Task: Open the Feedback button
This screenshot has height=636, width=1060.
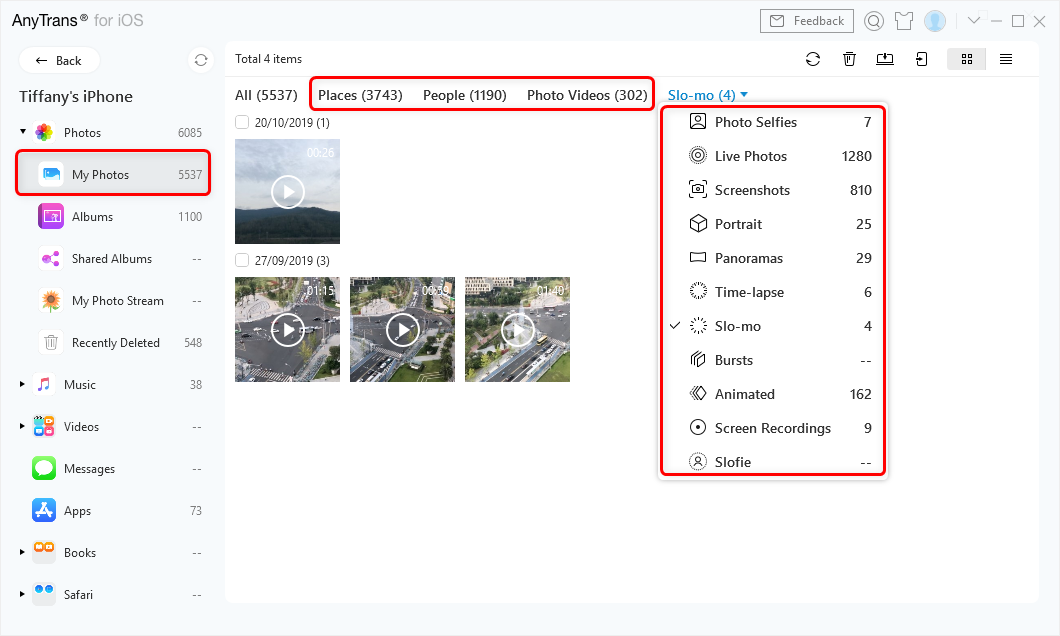Action: pyautogui.click(x=808, y=21)
